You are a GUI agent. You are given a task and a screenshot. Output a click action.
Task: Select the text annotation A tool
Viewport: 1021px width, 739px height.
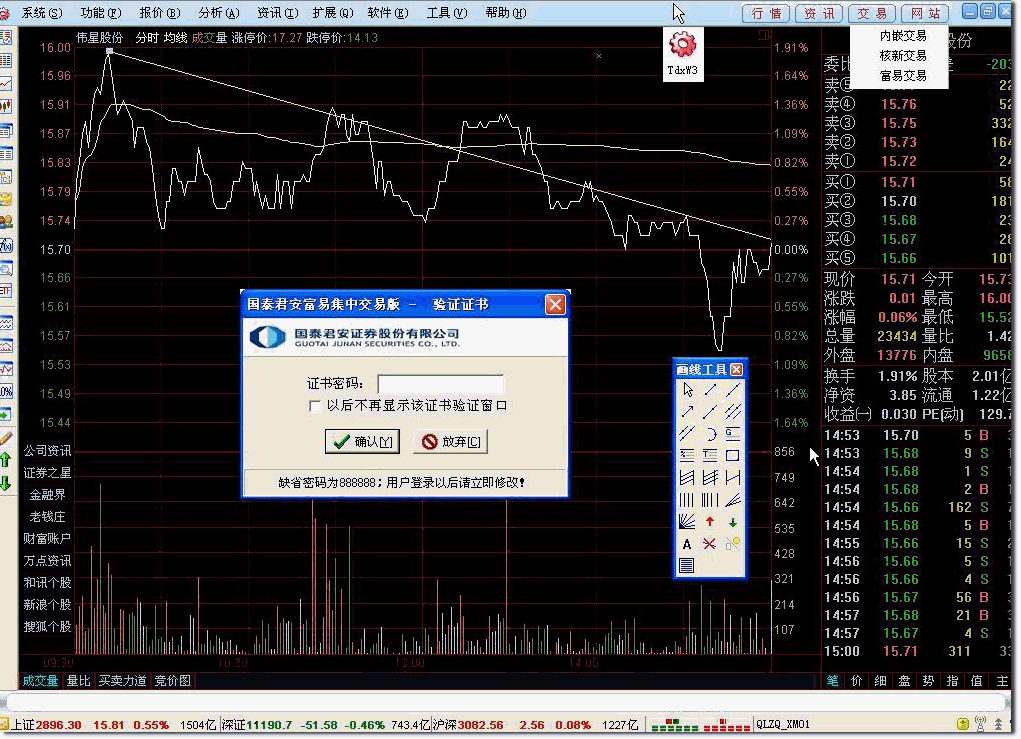click(x=688, y=544)
